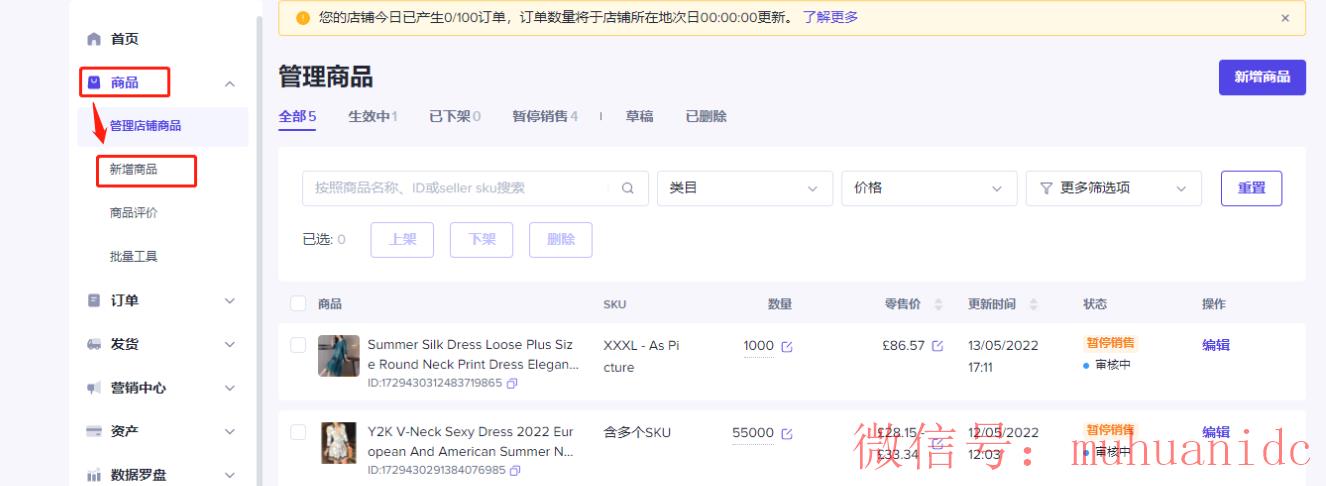
Task: Switch to the 生效中 tab
Action: (372, 117)
